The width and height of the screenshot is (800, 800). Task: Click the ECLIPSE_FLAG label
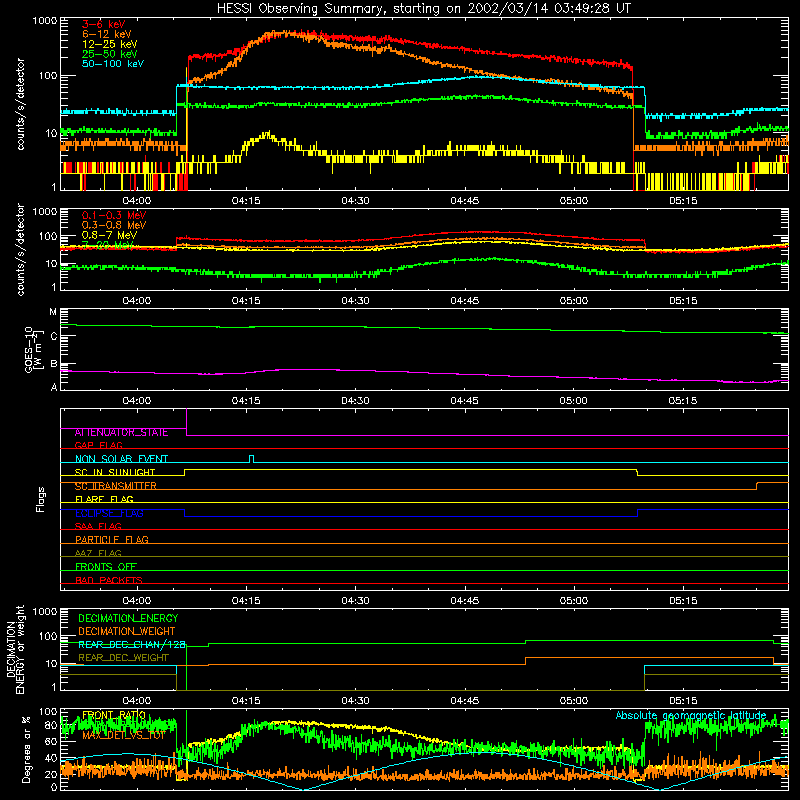tap(109, 513)
